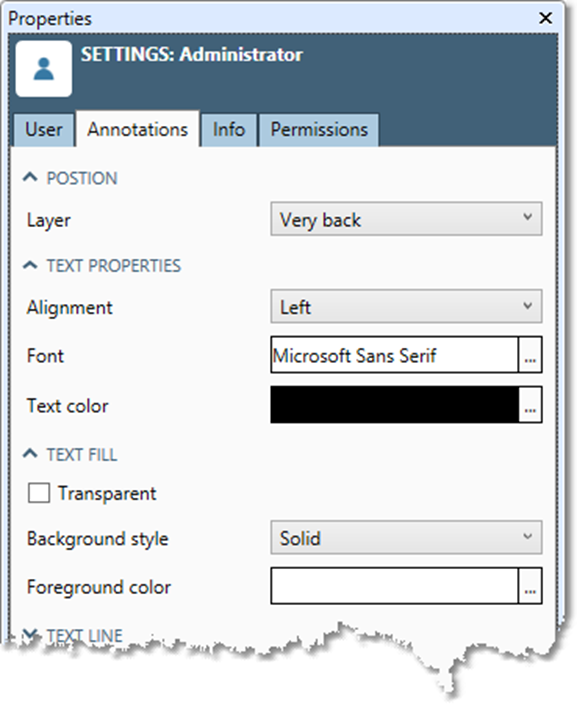The image size is (577, 706).
Task: Close the Properties panel
Action: (545, 18)
